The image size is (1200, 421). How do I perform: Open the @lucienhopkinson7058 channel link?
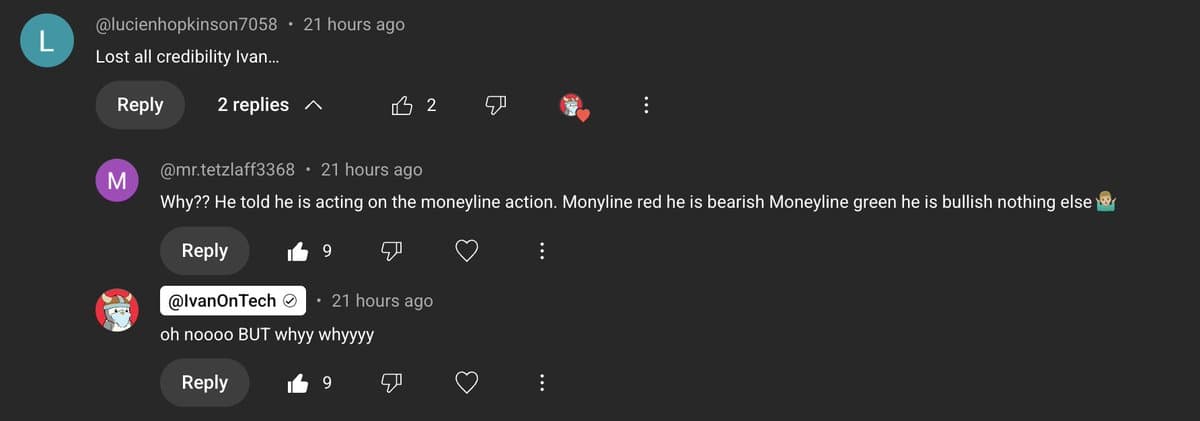[186, 24]
